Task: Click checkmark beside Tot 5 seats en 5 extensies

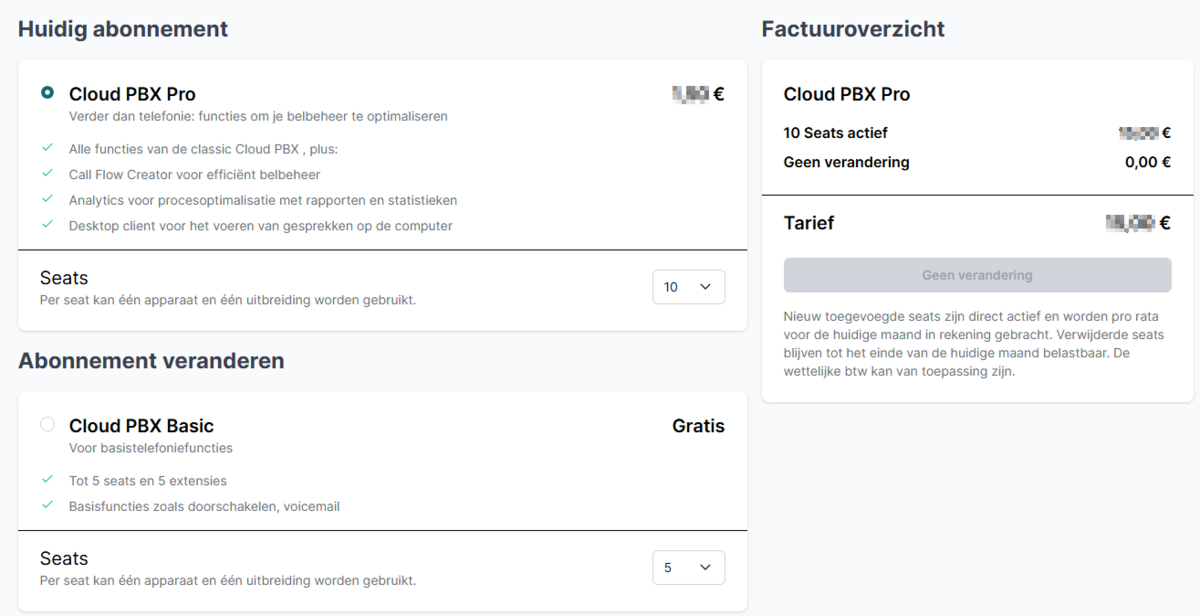Action: [x=47, y=480]
